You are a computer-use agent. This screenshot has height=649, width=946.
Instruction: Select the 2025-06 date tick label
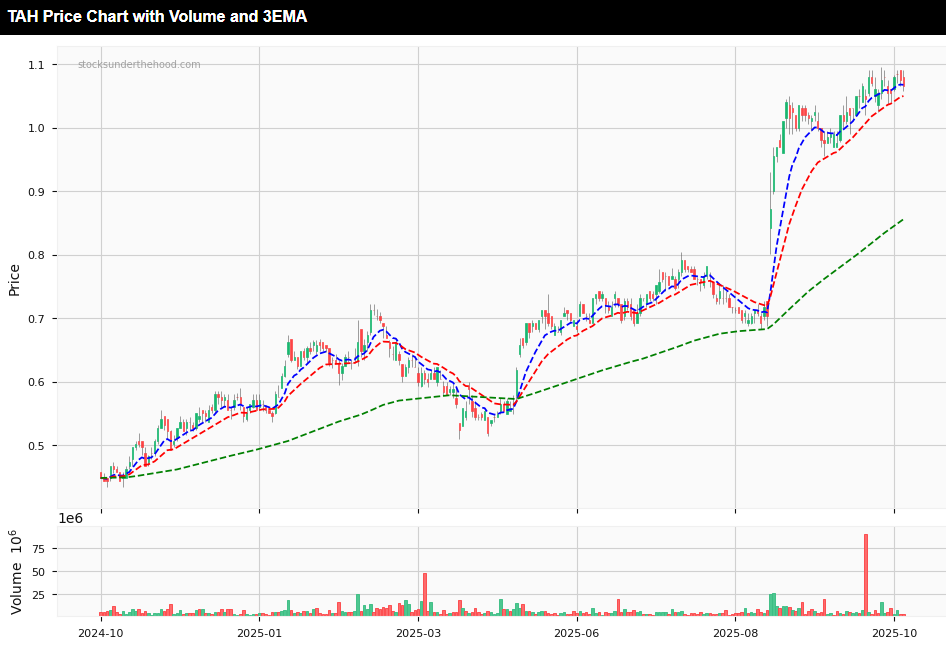pos(579,633)
